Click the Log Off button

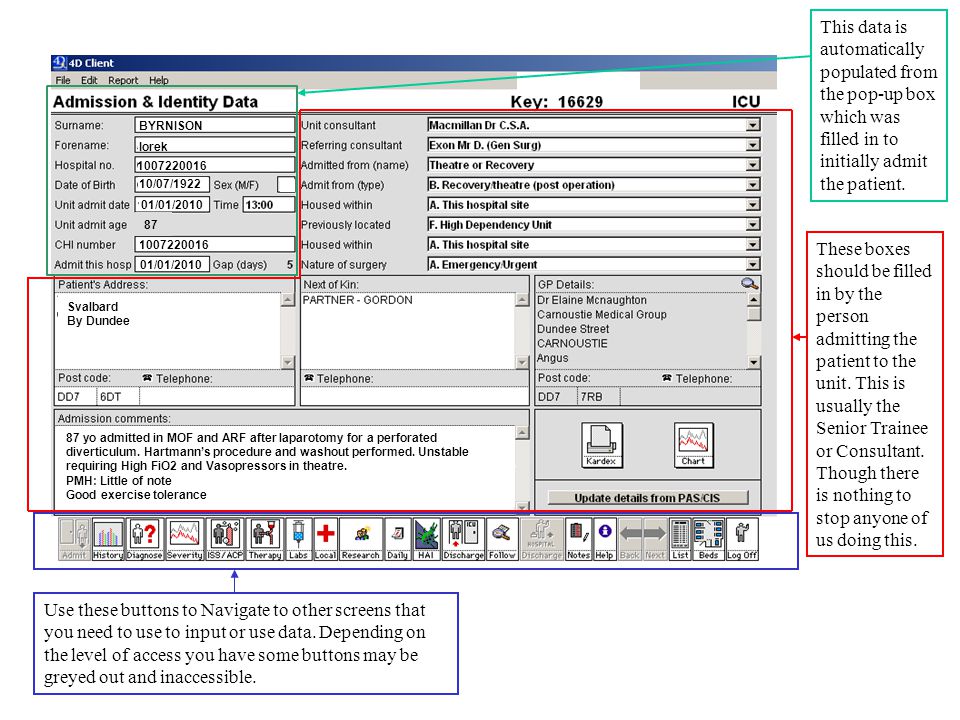(x=742, y=539)
